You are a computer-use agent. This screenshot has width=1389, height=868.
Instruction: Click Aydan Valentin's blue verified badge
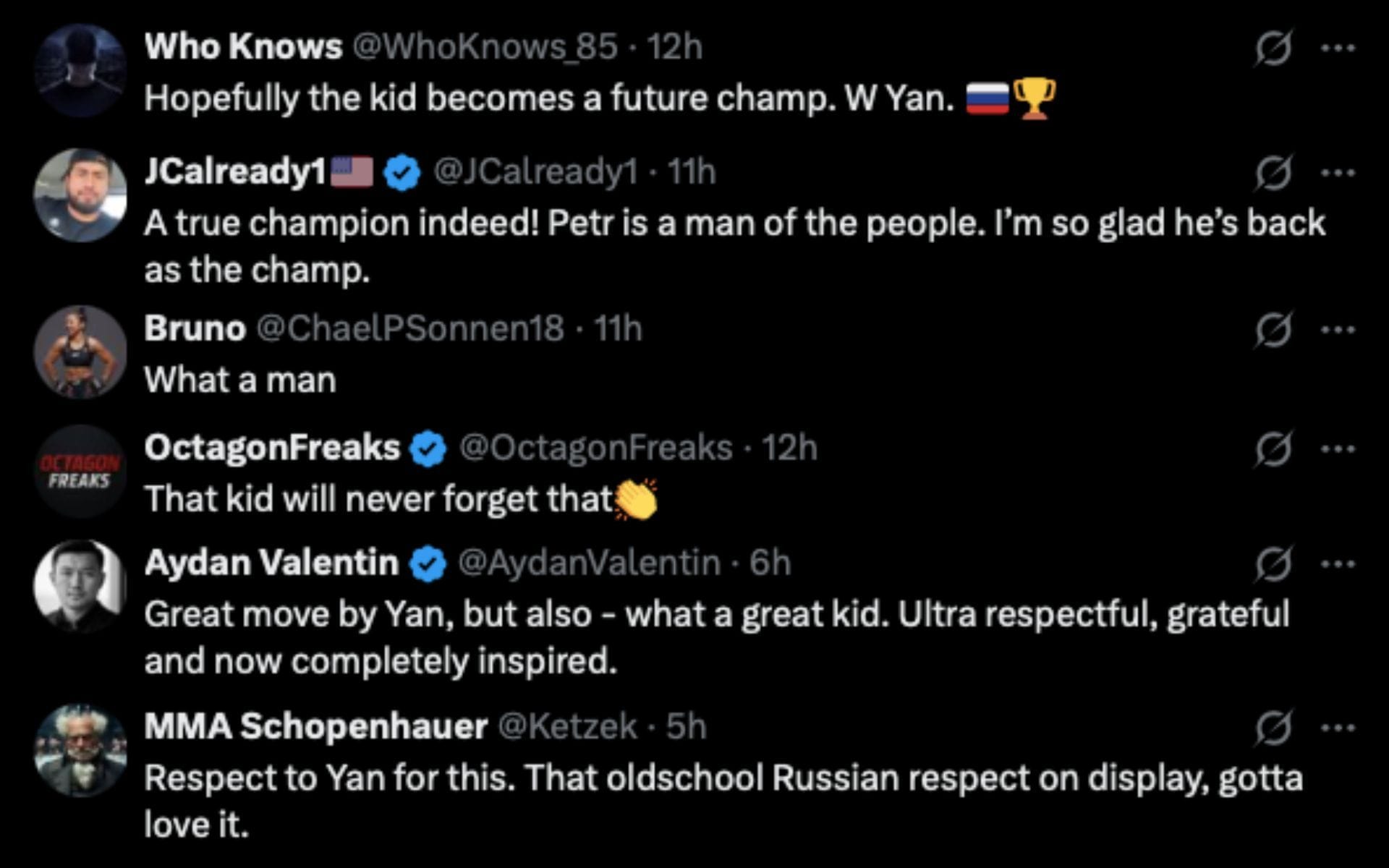pos(428,564)
